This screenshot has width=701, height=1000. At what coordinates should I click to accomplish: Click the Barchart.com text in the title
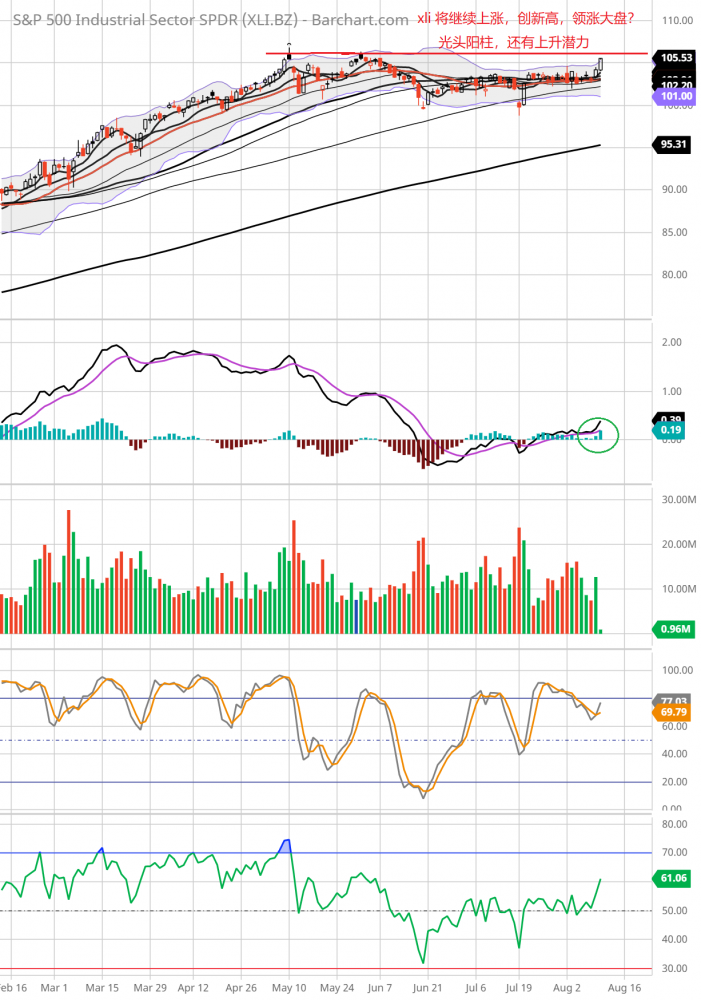[x=372, y=19]
